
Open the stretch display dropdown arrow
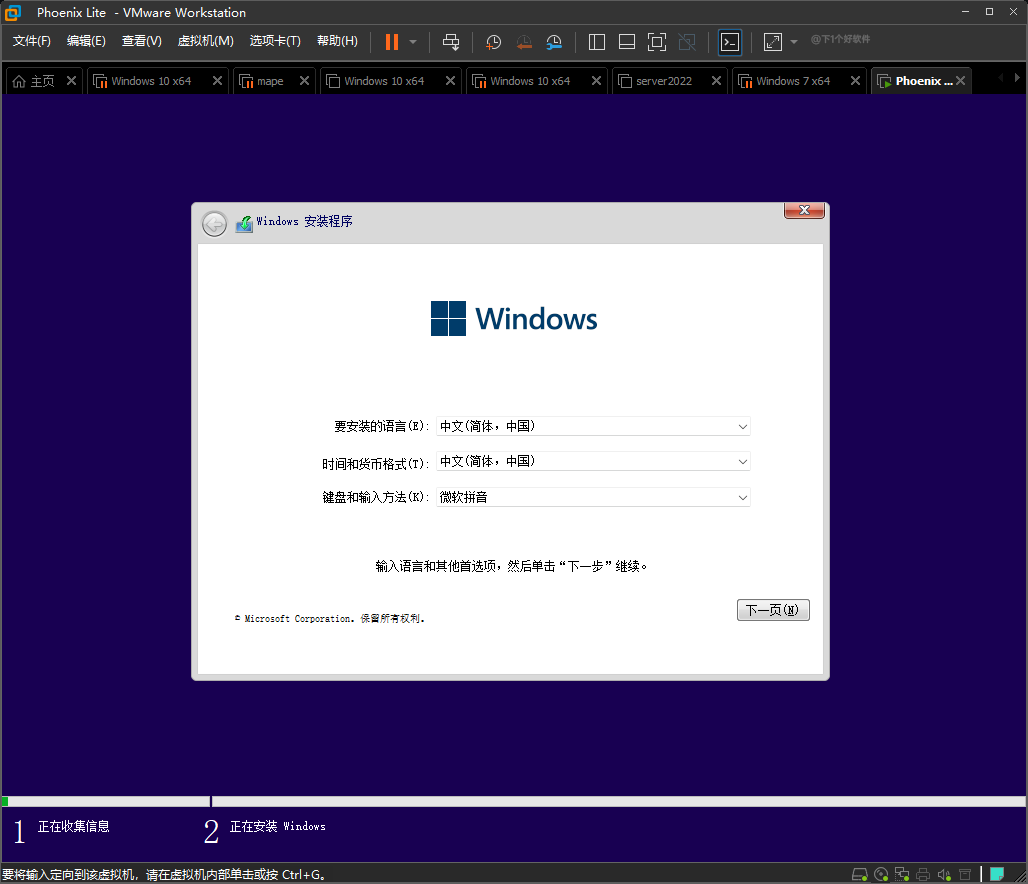click(x=794, y=42)
